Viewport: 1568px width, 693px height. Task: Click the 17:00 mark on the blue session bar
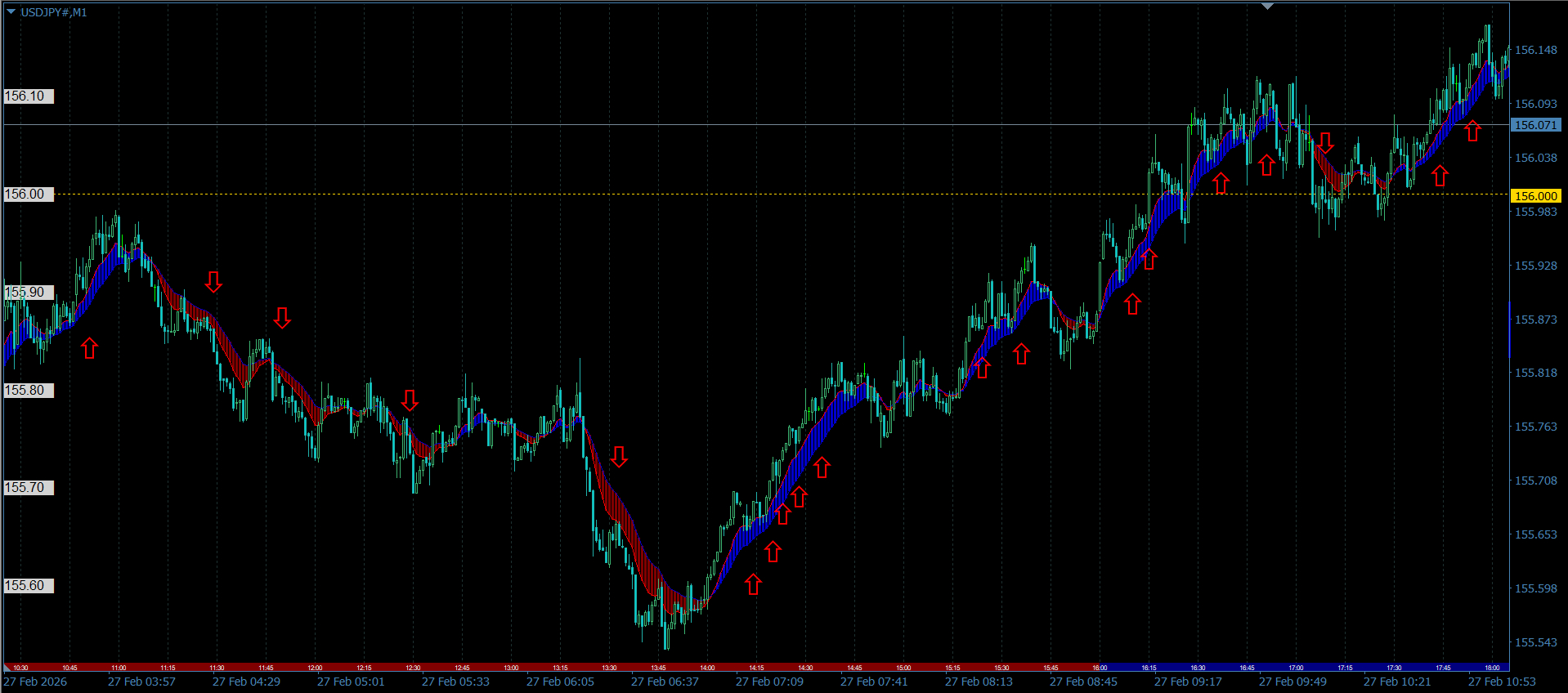point(1296,668)
